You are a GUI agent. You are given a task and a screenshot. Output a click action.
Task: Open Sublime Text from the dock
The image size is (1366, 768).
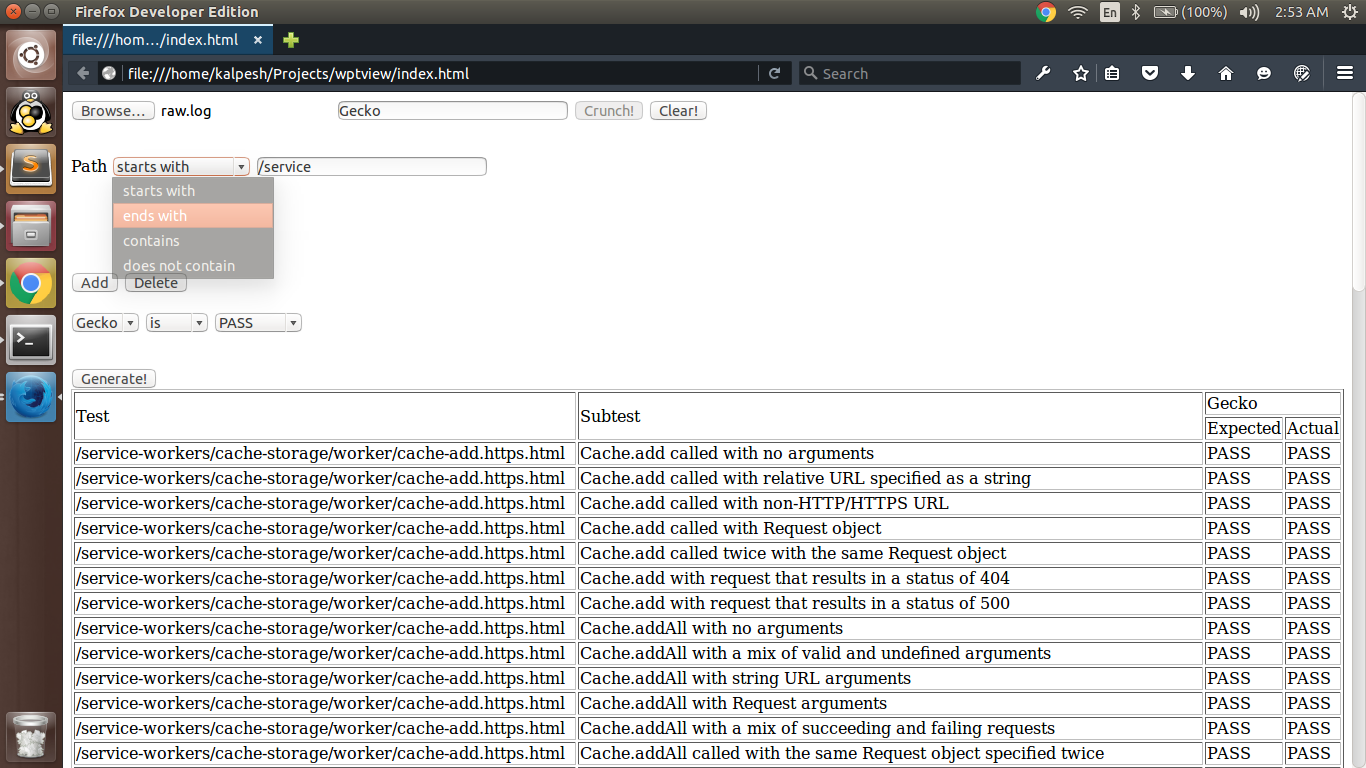pyautogui.click(x=31, y=169)
